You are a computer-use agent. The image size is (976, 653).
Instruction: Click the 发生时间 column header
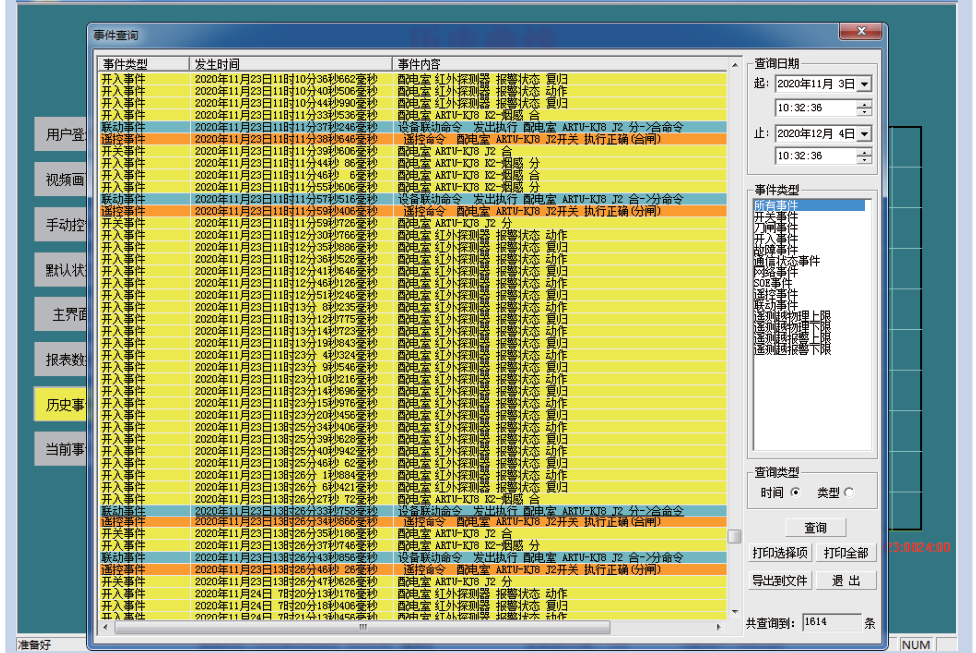click(x=290, y=64)
